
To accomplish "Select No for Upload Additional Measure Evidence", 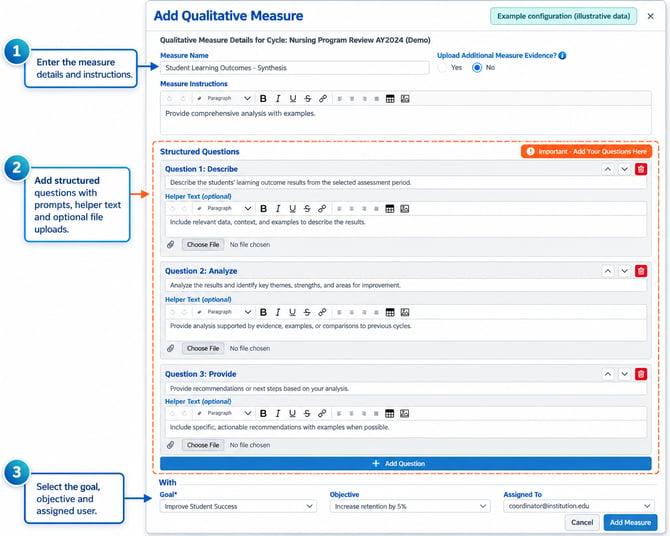I will coord(477,68).
